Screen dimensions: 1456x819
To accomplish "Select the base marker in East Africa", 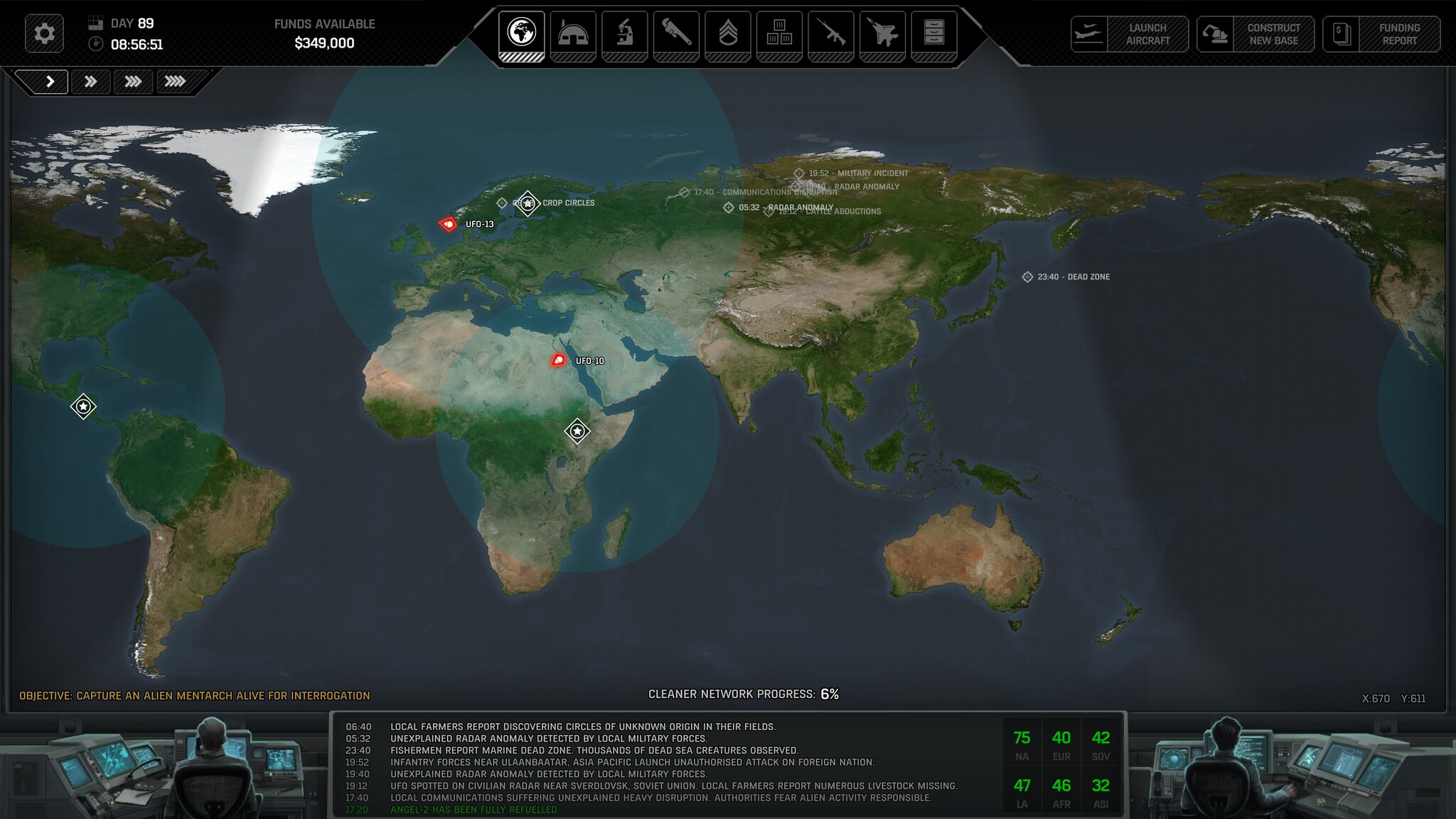I will pos(577,431).
